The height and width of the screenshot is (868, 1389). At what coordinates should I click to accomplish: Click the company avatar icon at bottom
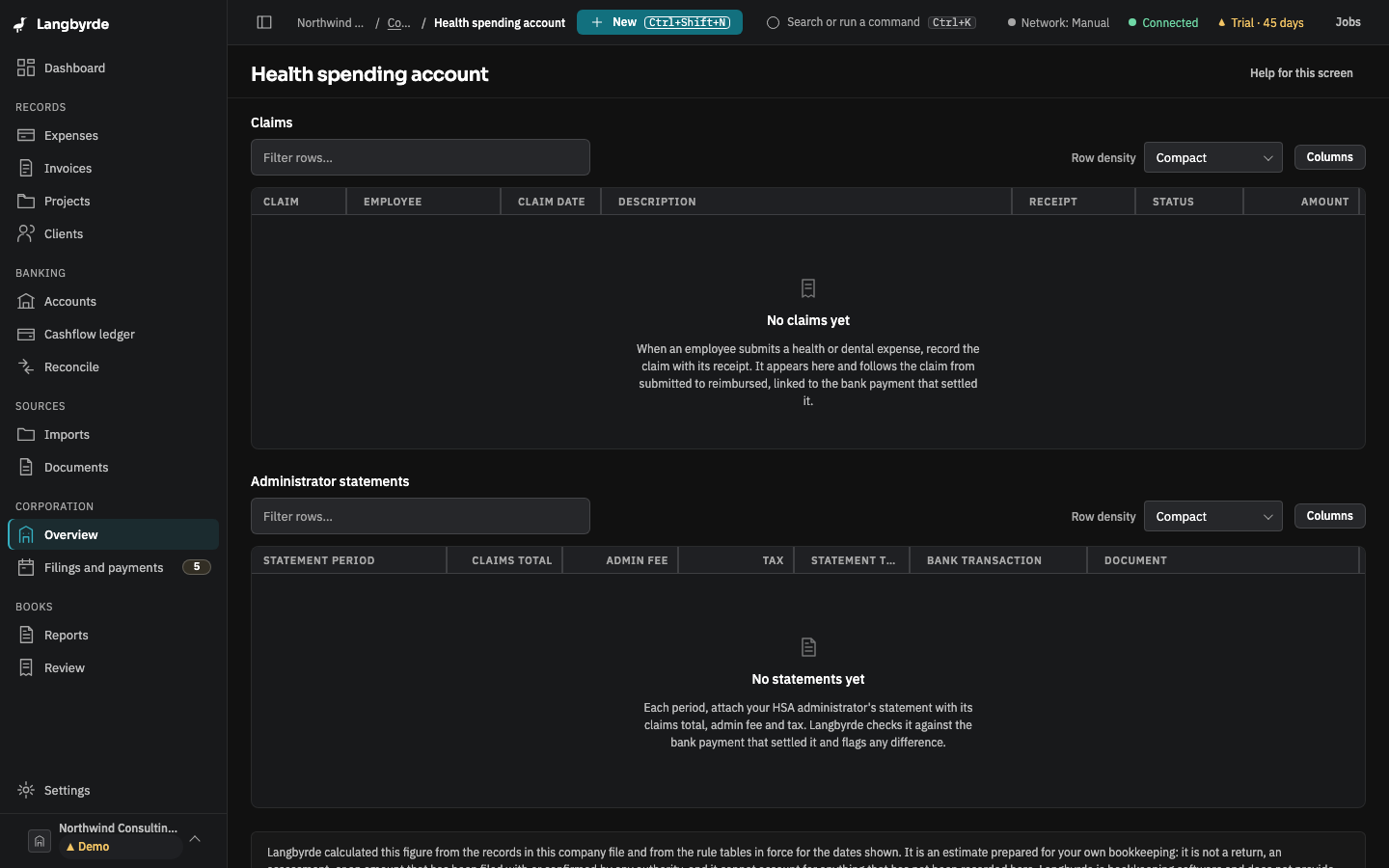[40, 841]
